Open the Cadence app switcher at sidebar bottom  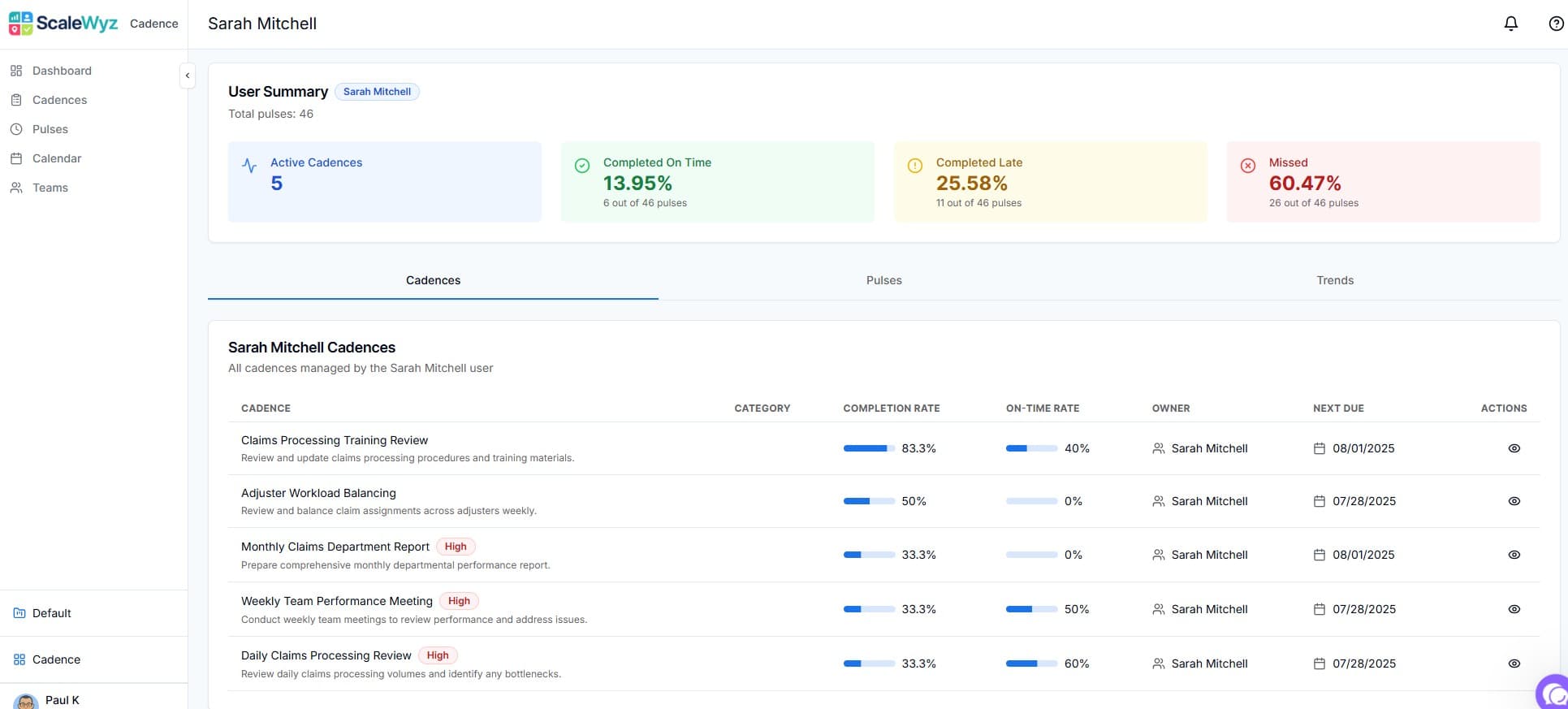pyautogui.click(x=56, y=659)
